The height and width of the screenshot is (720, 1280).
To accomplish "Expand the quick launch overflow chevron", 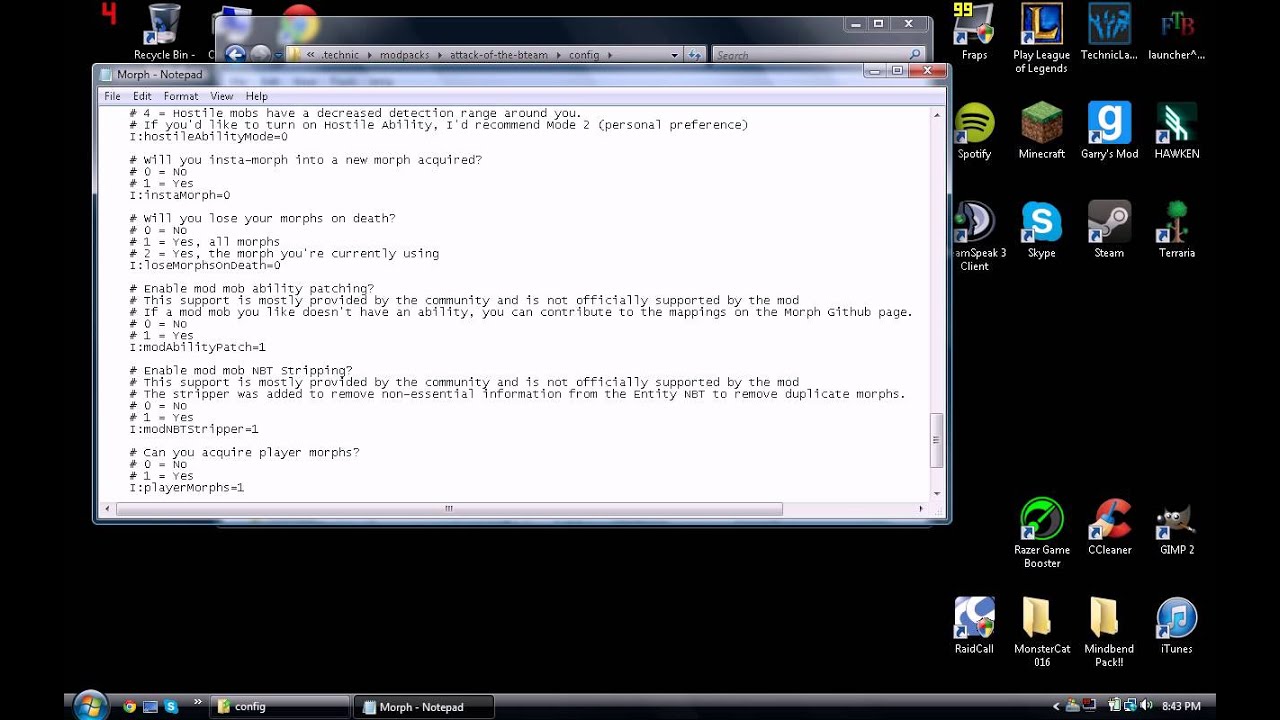I will tap(197, 701).
